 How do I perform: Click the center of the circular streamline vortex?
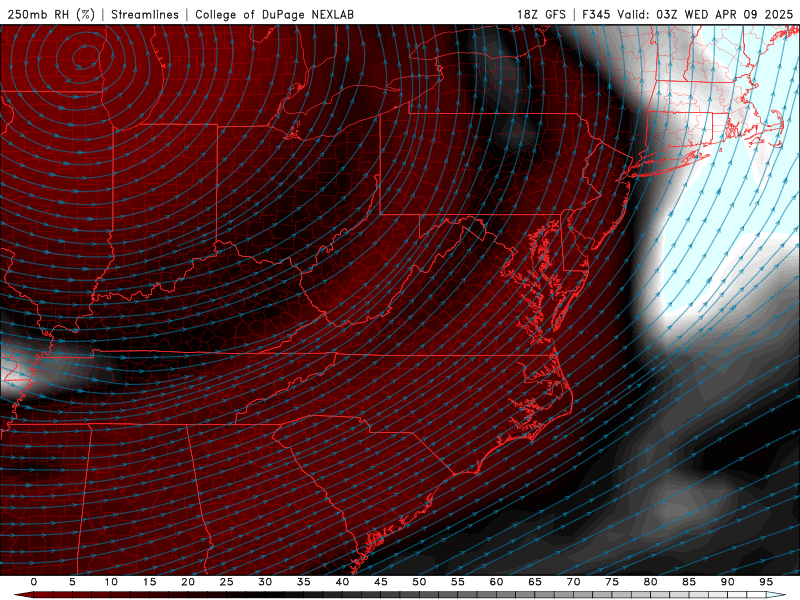click(x=85, y=57)
